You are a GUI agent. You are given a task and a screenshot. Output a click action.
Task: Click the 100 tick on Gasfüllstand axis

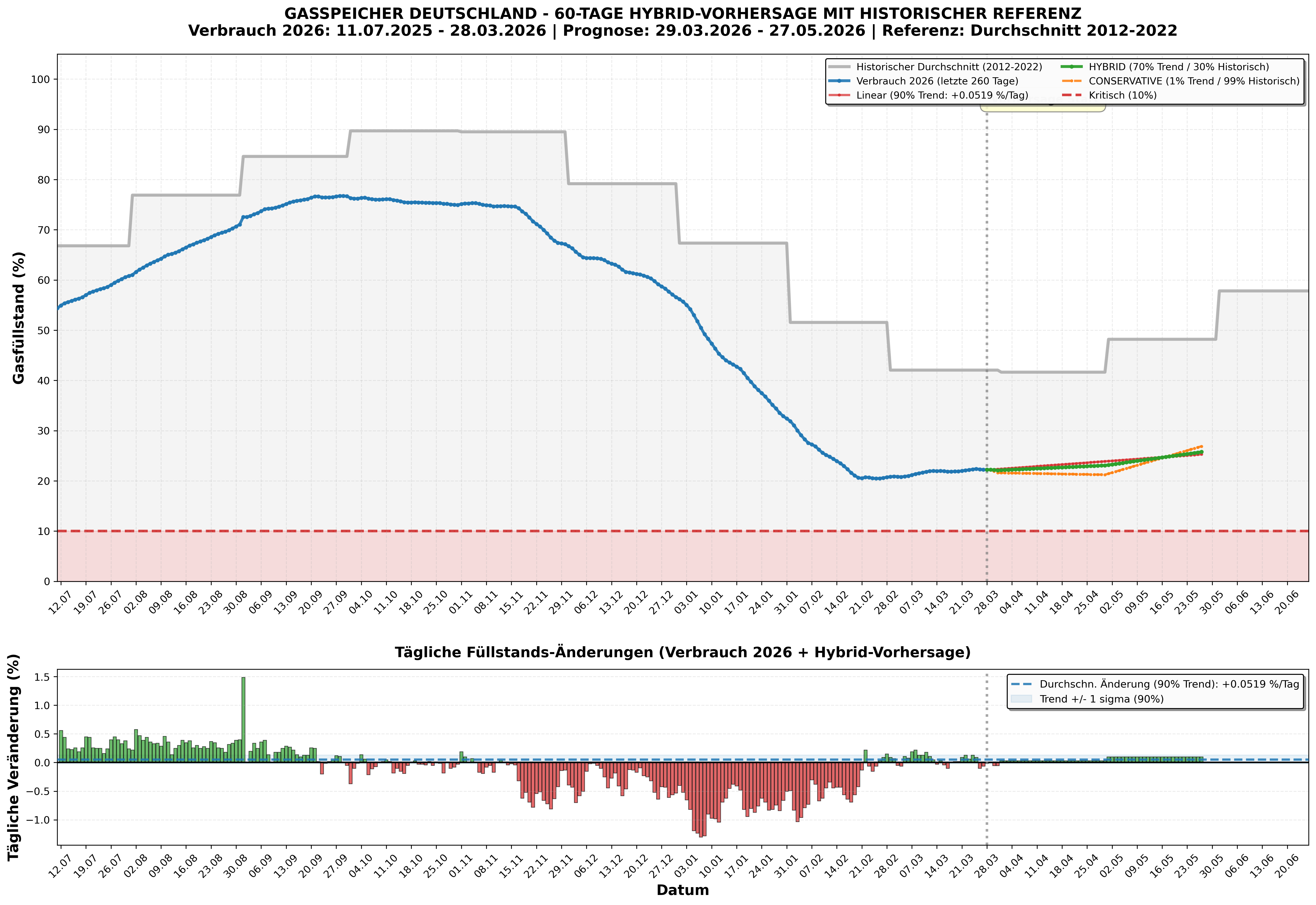point(40,79)
